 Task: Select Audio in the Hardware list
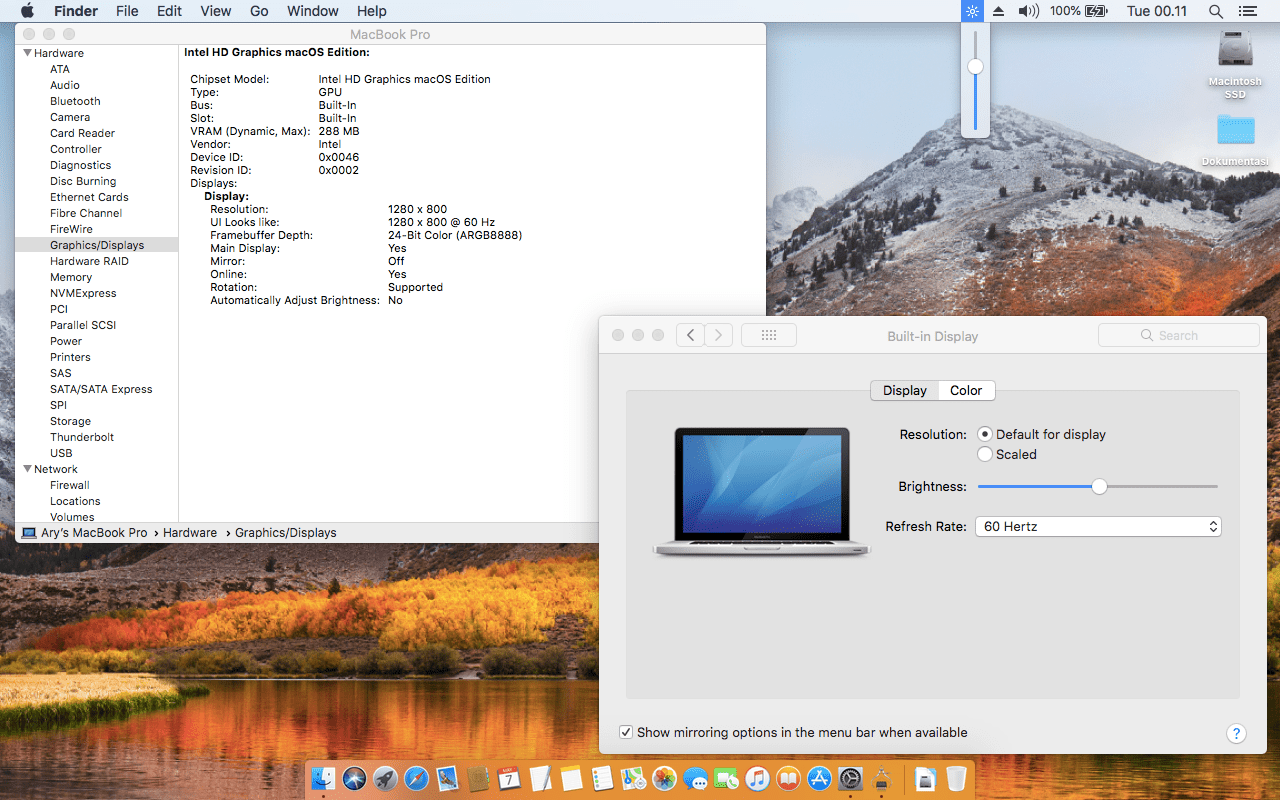pyautogui.click(x=65, y=85)
